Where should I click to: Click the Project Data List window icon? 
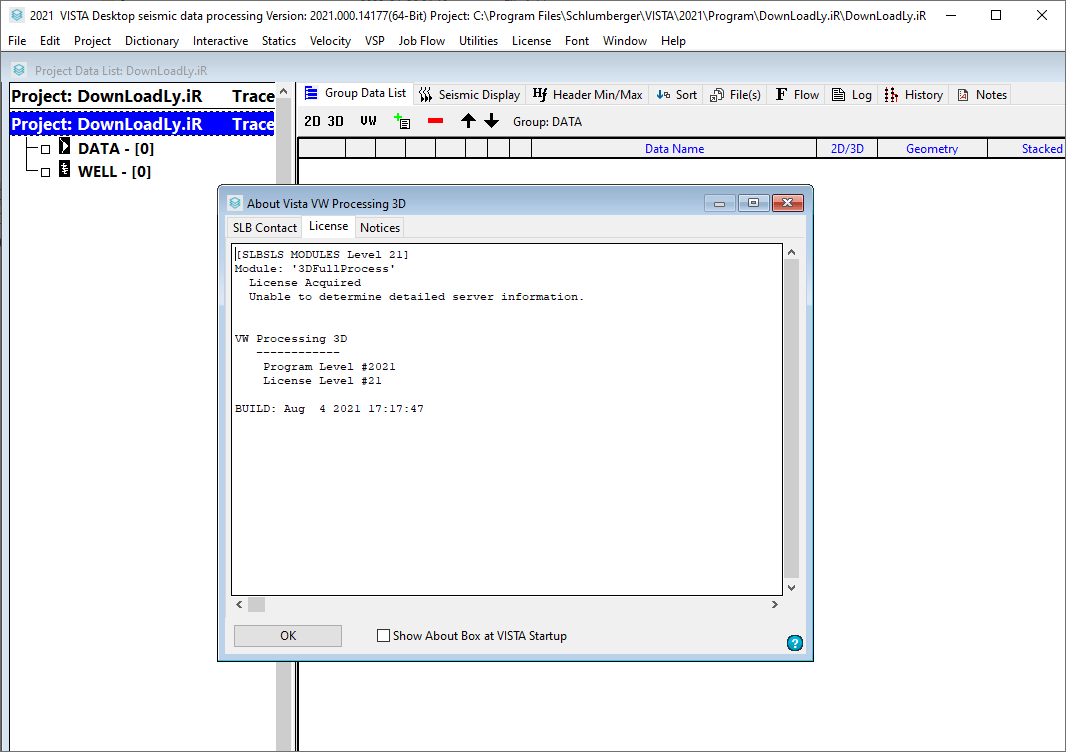tap(19, 69)
